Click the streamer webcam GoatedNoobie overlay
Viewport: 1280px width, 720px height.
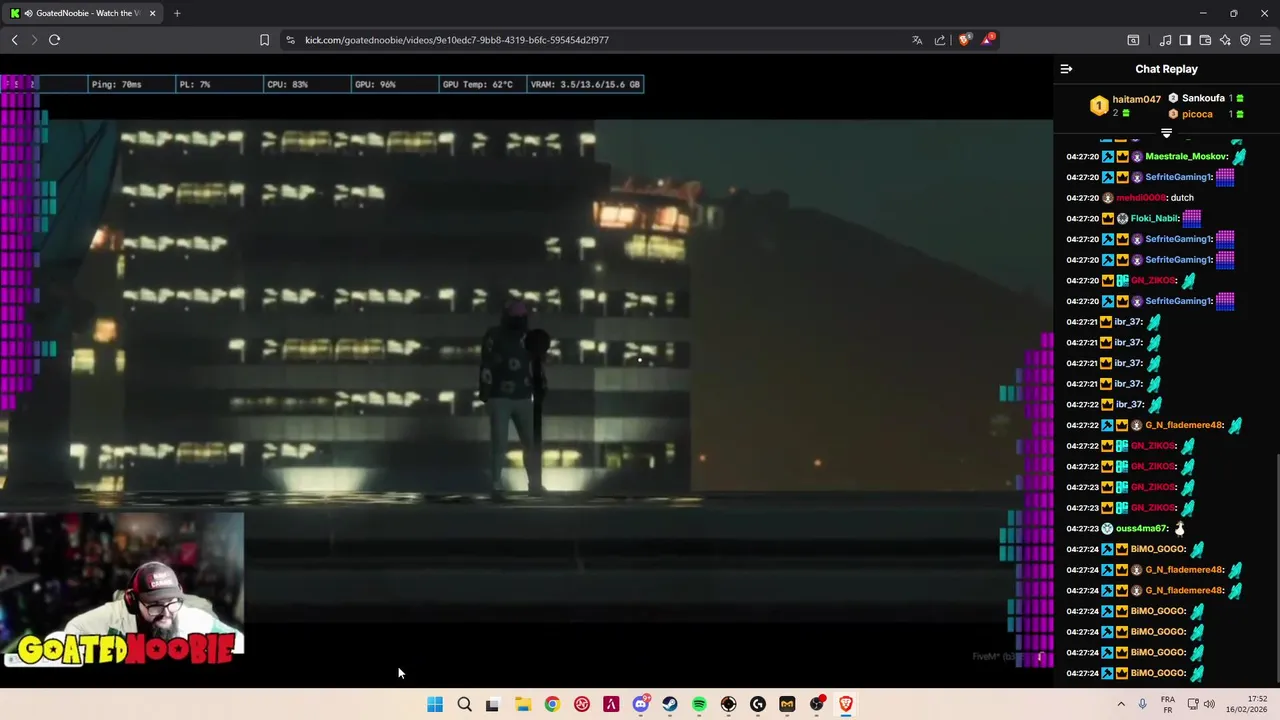click(x=121, y=590)
